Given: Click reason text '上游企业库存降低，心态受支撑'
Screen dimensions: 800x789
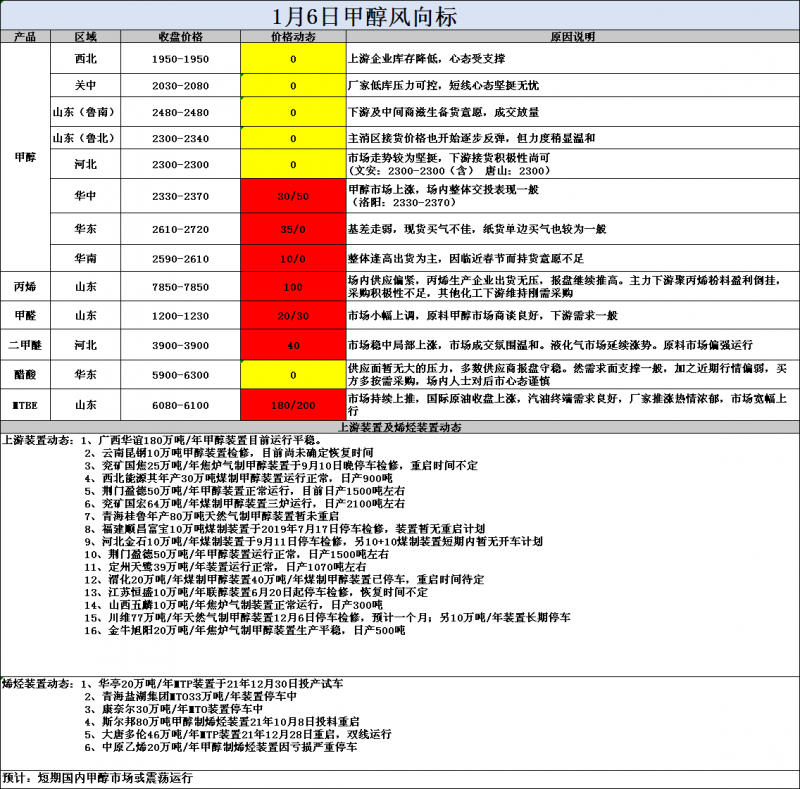Looking at the screenshot, I should point(427,59).
